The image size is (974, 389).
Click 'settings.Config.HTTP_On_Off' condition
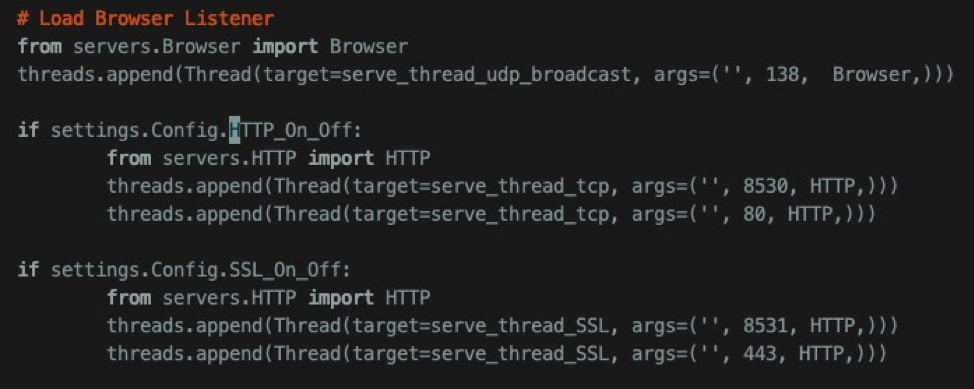point(201,130)
